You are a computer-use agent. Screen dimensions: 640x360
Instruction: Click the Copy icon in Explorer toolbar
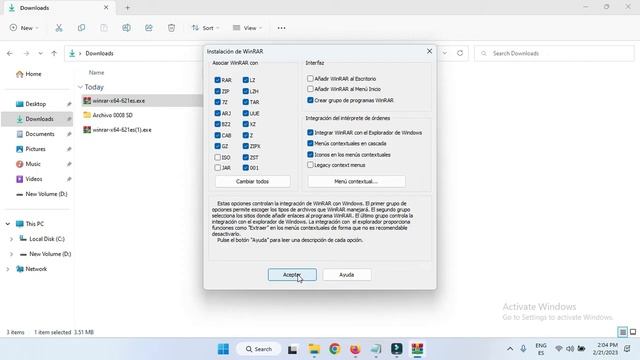(x=81, y=28)
